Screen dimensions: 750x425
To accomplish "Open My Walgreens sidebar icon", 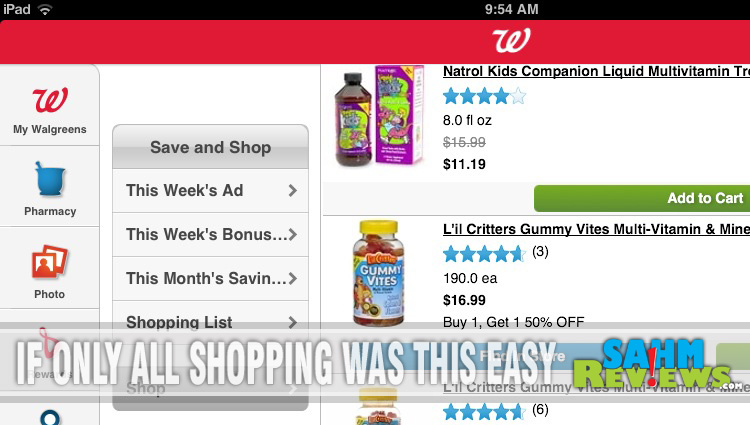I will coord(50,100).
